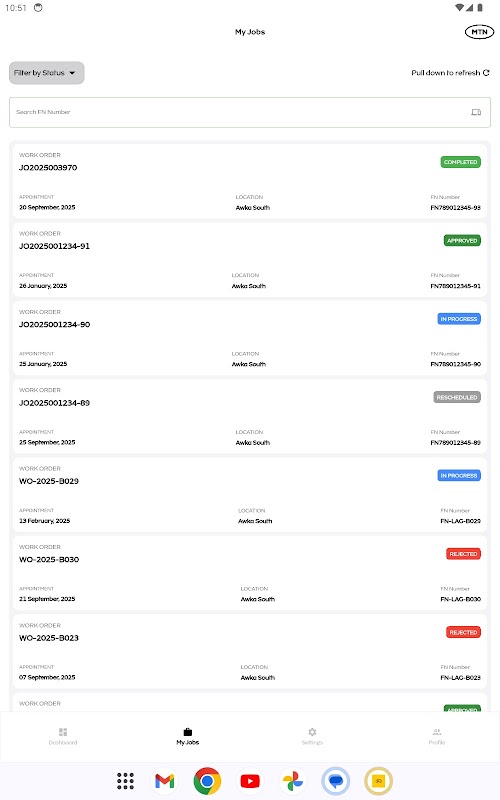Screen dimensions: 500x800
Task: Select work order WO-2025-B029
Action: click(250, 495)
